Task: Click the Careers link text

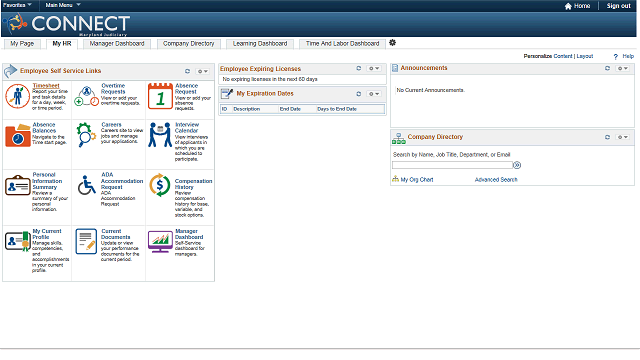Action: pyautogui.click(x=111, y=124)
